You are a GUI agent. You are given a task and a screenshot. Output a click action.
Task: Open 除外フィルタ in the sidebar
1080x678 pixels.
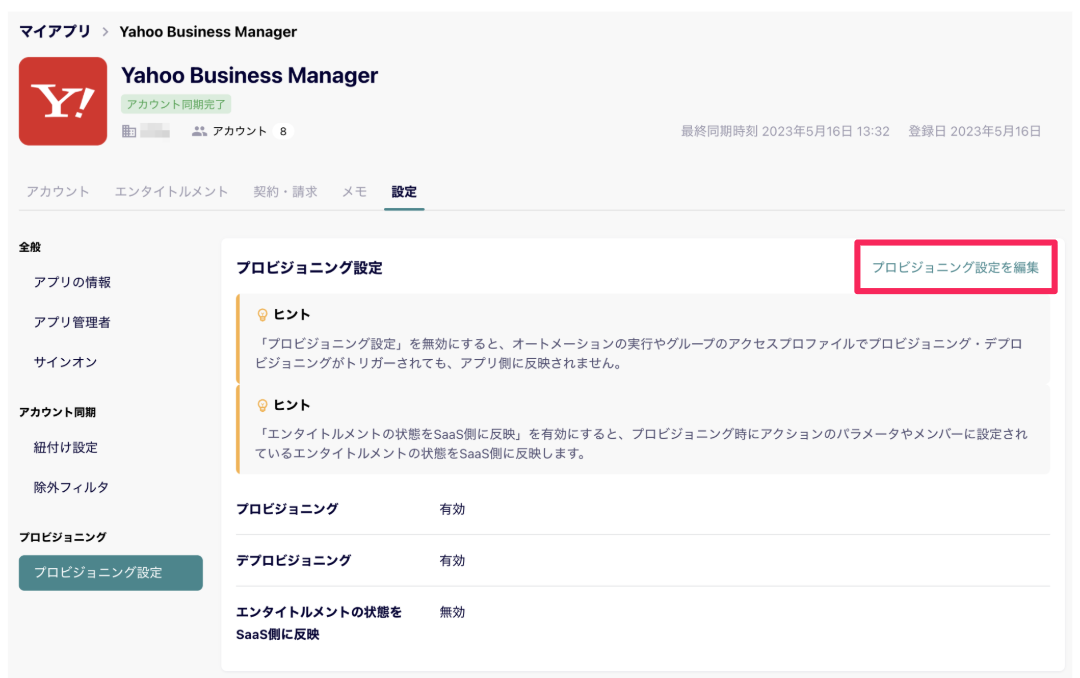[x=71, y=487]
